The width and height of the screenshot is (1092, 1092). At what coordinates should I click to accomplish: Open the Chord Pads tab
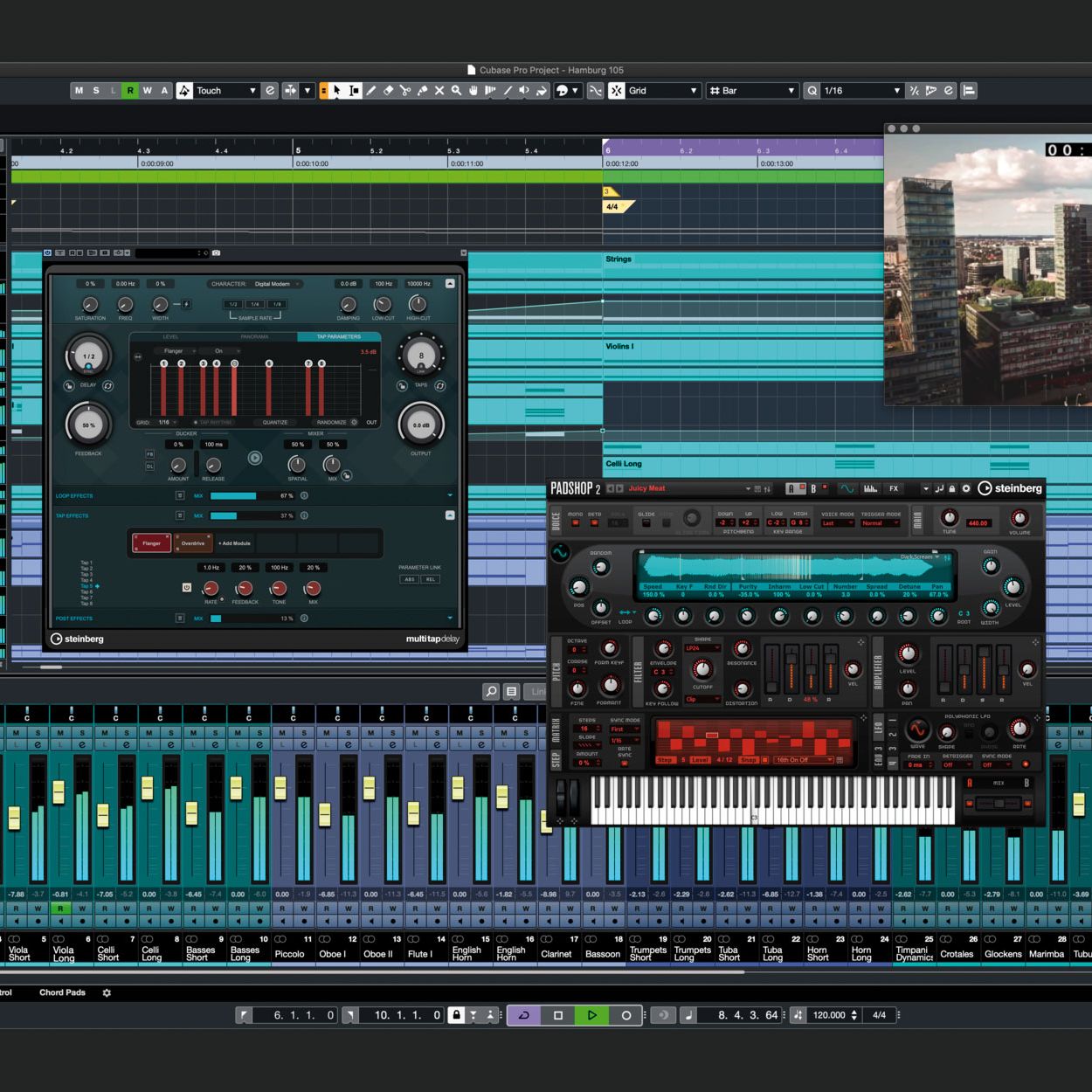point(62,992)
